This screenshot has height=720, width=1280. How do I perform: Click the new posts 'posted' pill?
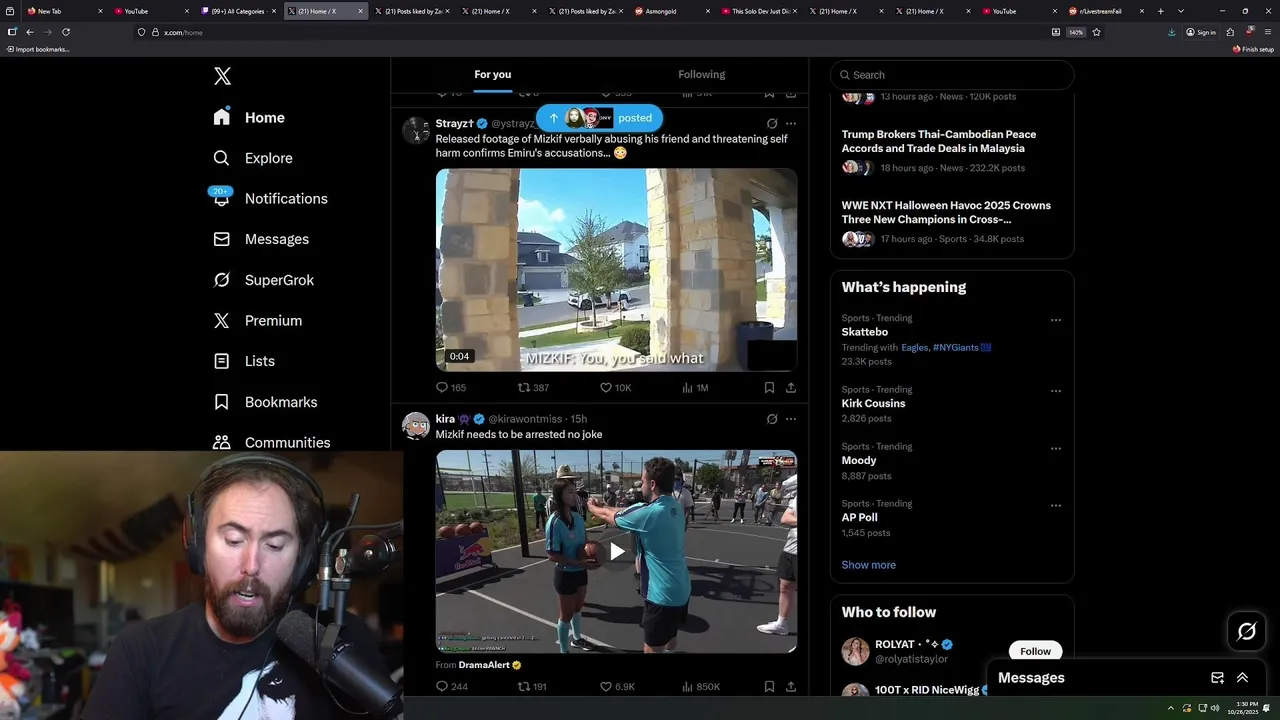[599, 118]
